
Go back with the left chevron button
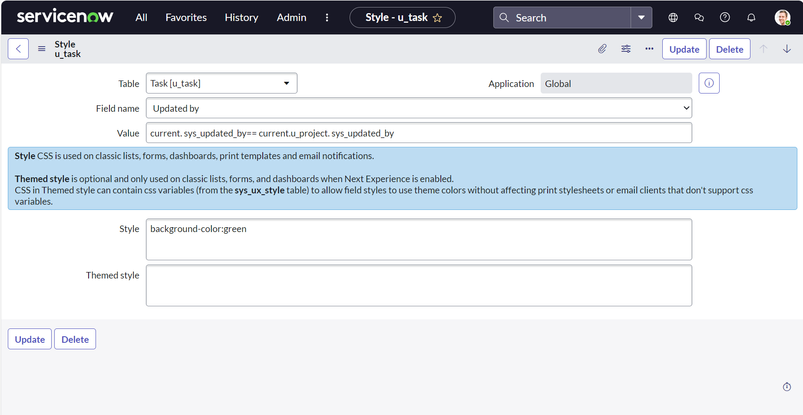(x=18, y=49)
